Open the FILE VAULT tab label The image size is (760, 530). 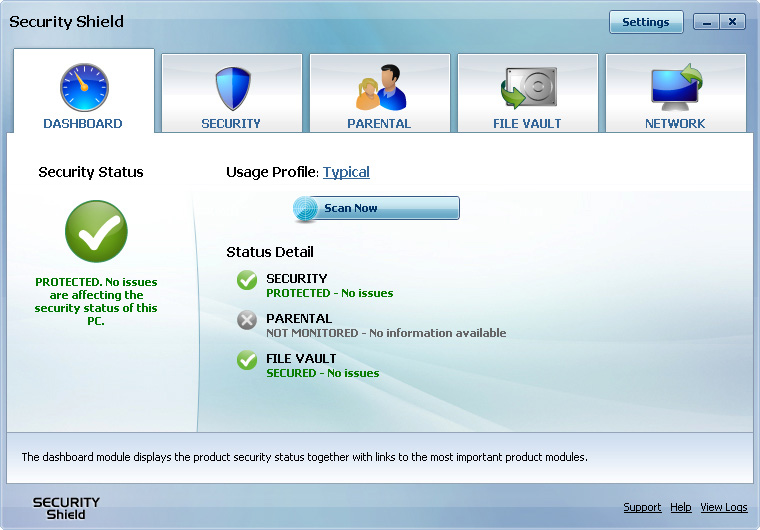(x=527, y=124)
